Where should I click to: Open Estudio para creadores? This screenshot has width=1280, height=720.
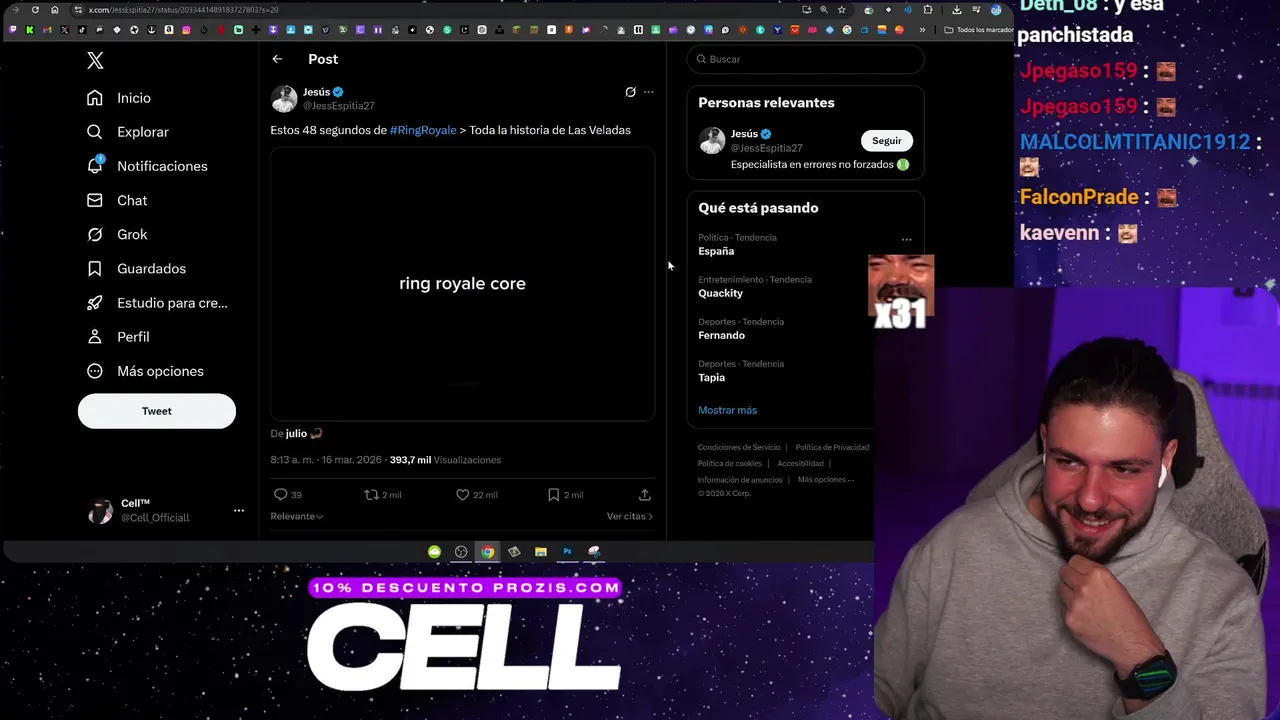click(157, 302)
